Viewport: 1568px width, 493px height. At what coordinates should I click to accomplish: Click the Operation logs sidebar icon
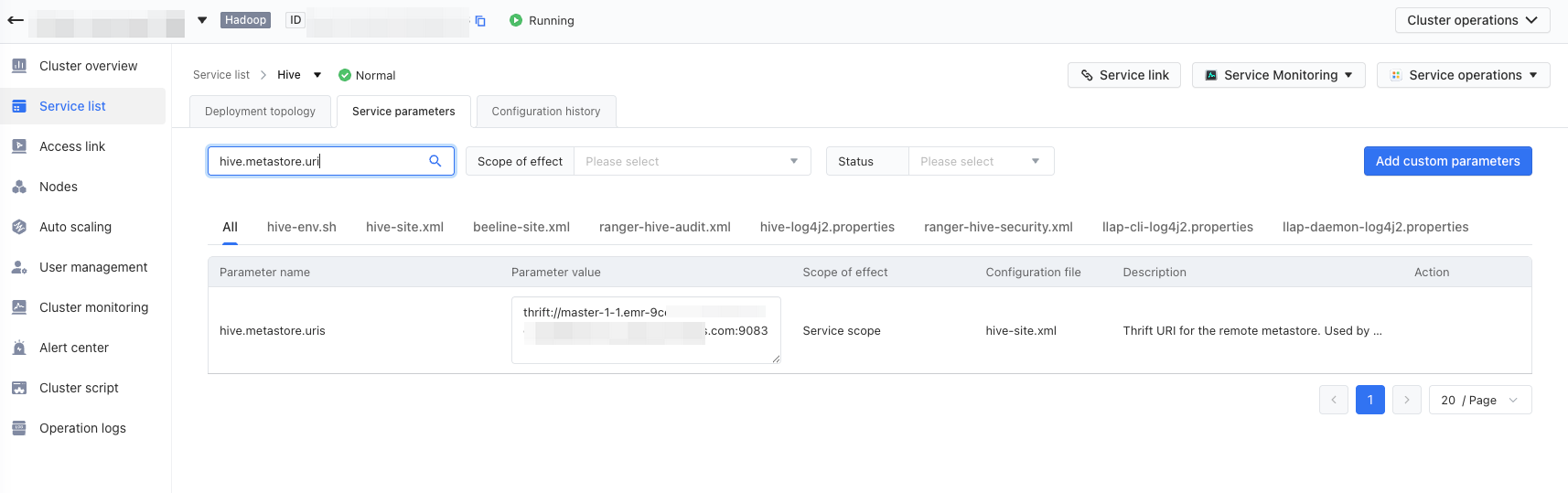point(19,428)
